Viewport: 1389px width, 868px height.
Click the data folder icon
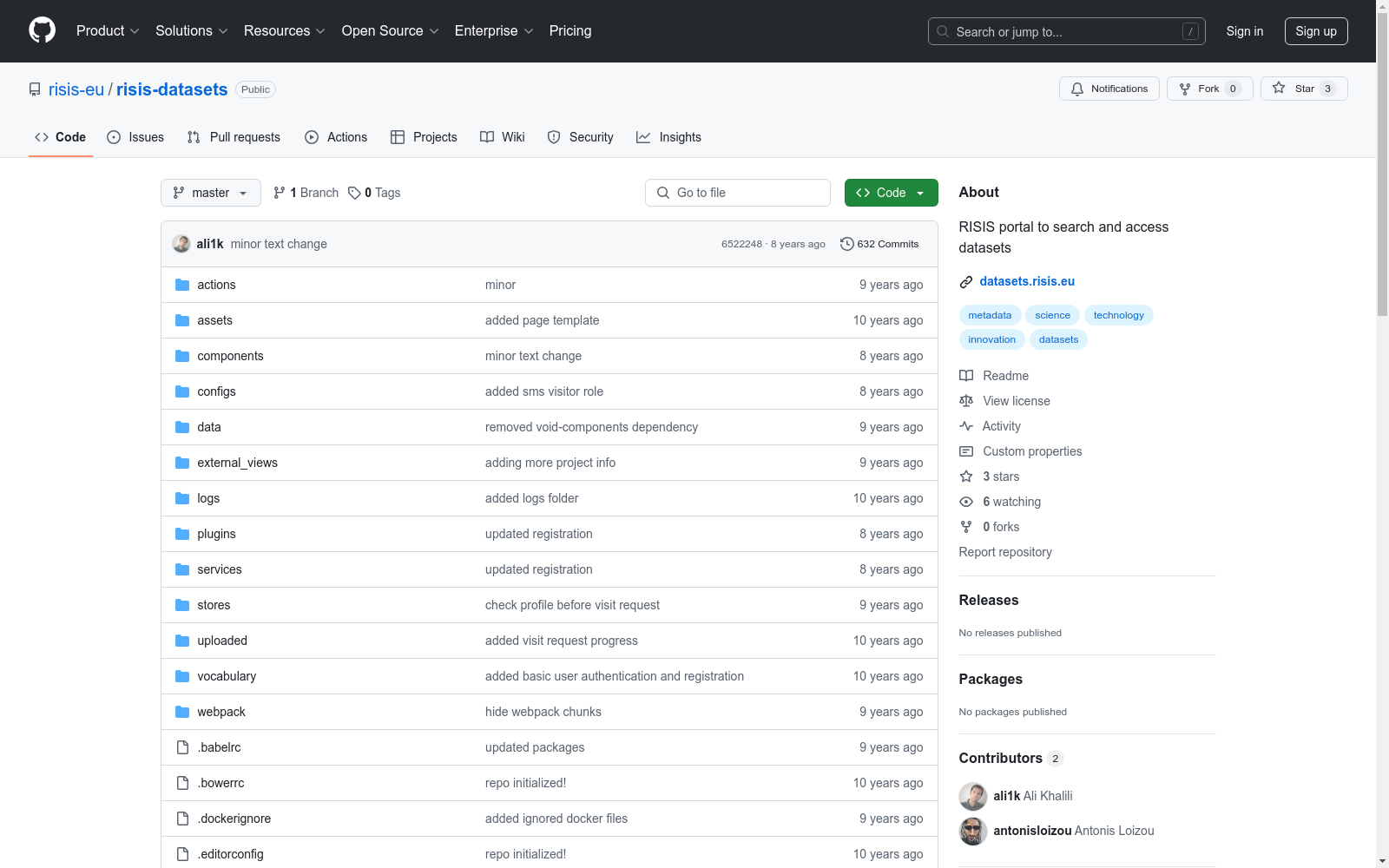point(182,427)
